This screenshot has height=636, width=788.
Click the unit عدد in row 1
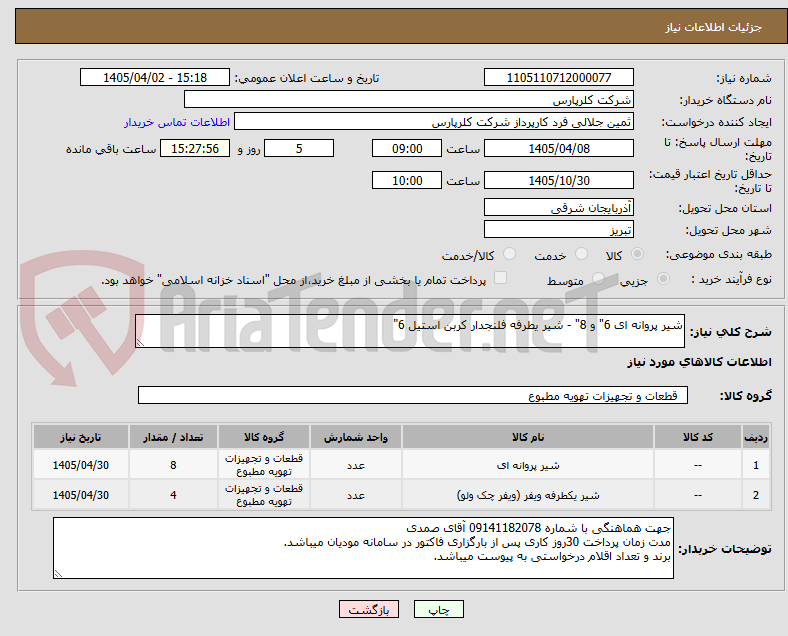[356, 466]
